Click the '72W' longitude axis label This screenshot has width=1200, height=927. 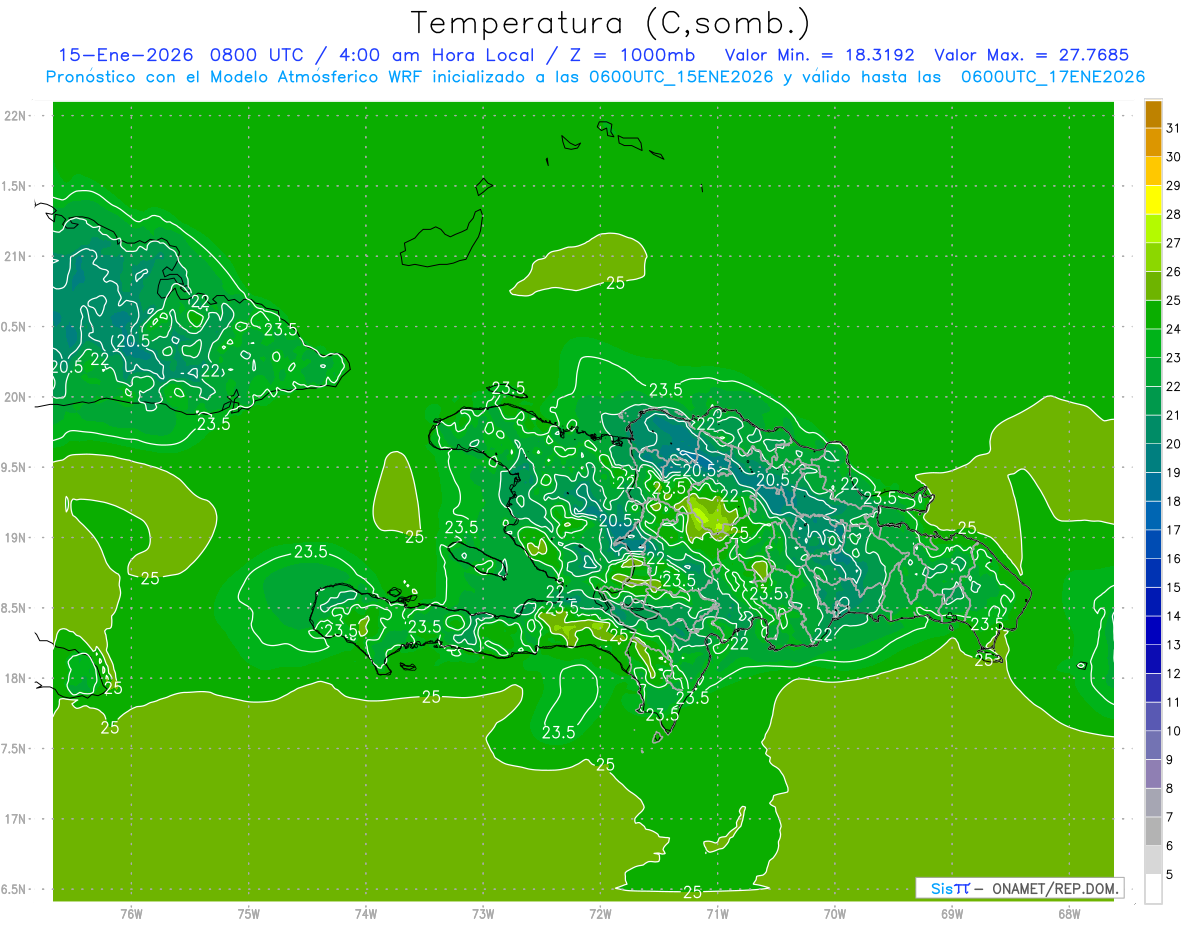(x=600, y=913)
